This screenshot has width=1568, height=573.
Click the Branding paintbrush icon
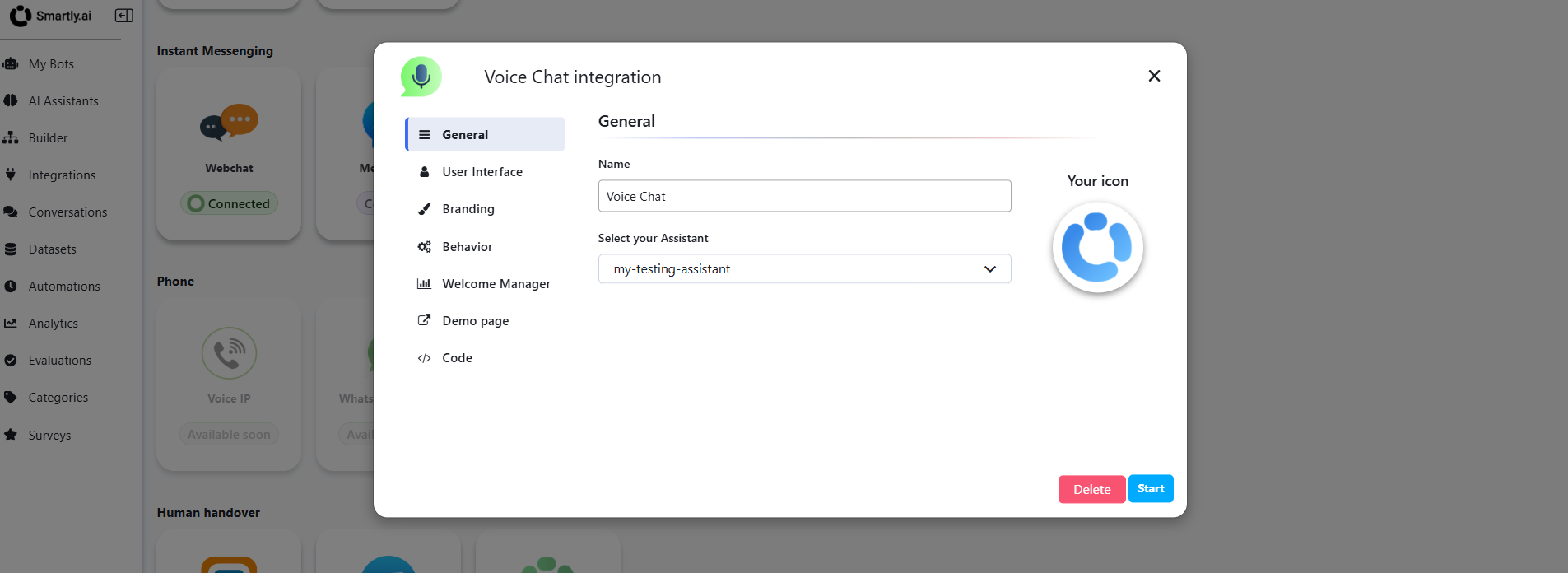(425, 208)
